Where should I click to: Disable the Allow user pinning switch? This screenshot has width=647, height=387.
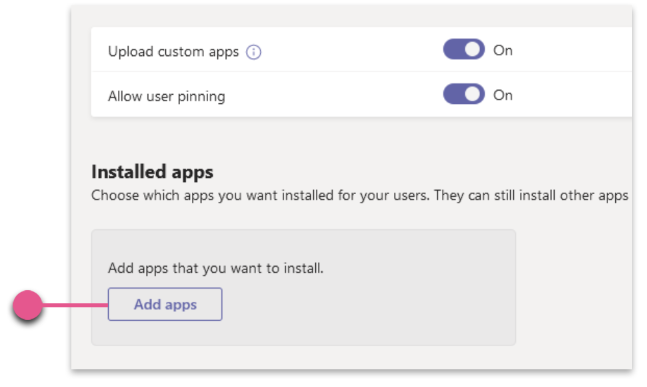(x=464, y=94)
